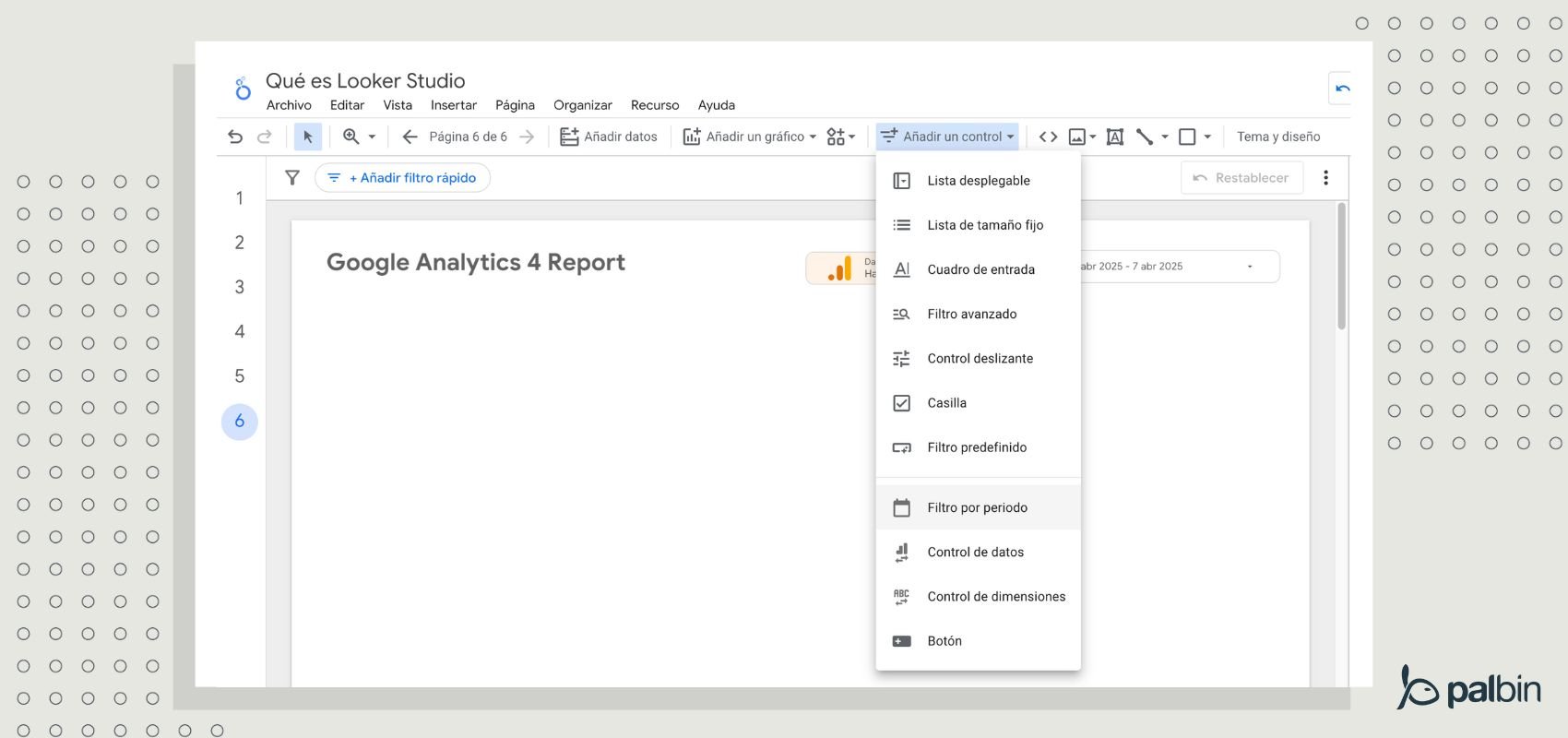The height and width of the screenshot is (738, 1568).
Task: Open the Editar menu
Action: (x=347, y=105)
